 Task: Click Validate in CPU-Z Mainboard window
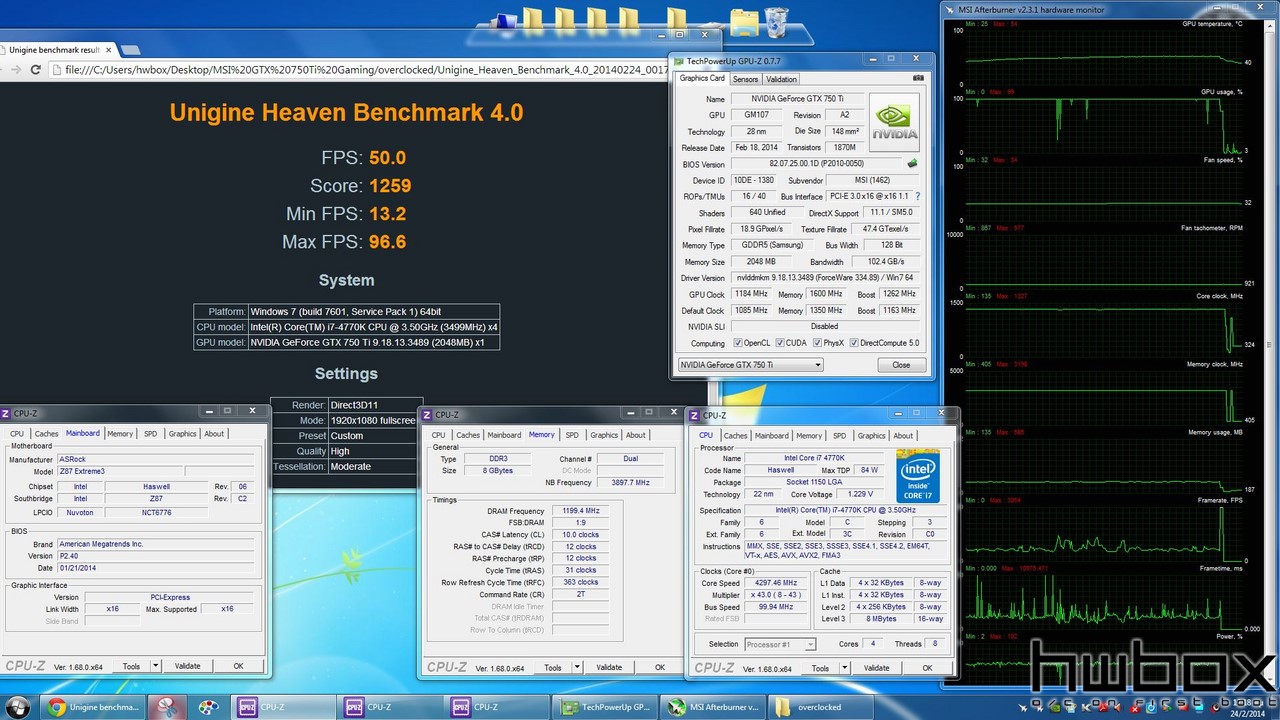(x=187, y=666)
